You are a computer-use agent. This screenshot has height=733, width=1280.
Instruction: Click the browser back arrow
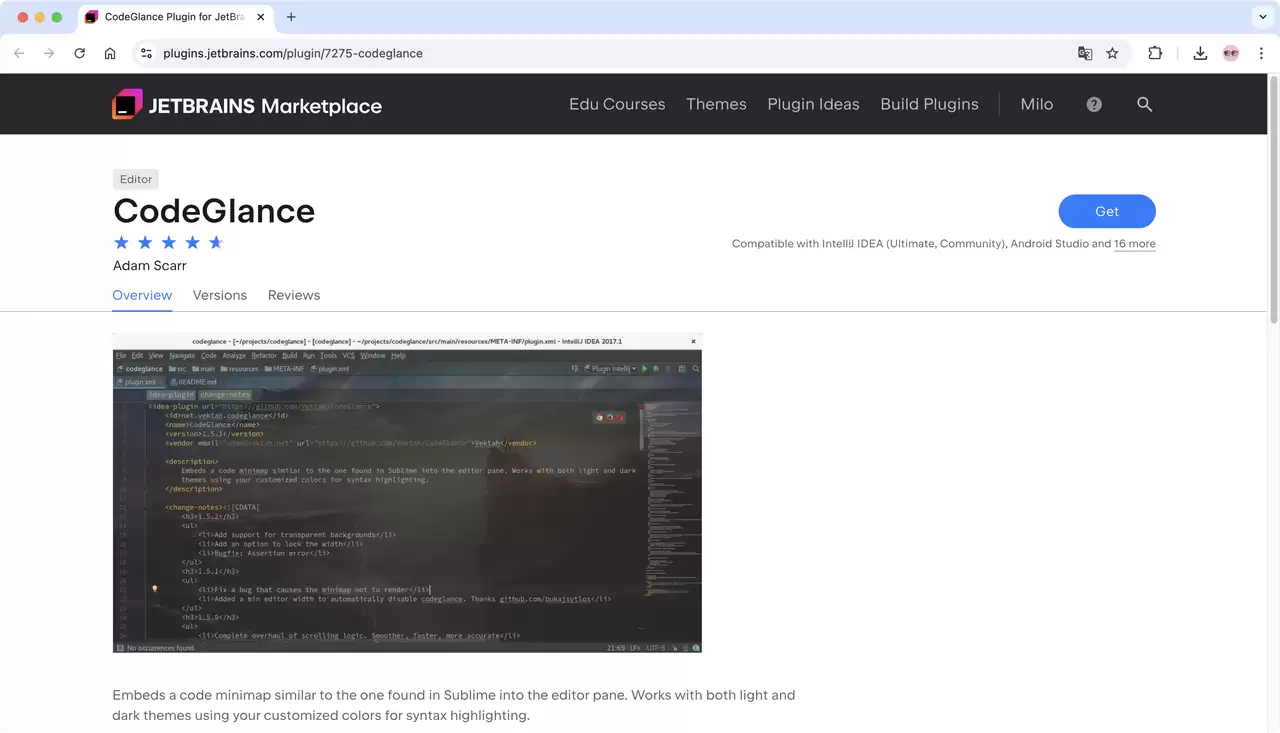pos(19,53)
